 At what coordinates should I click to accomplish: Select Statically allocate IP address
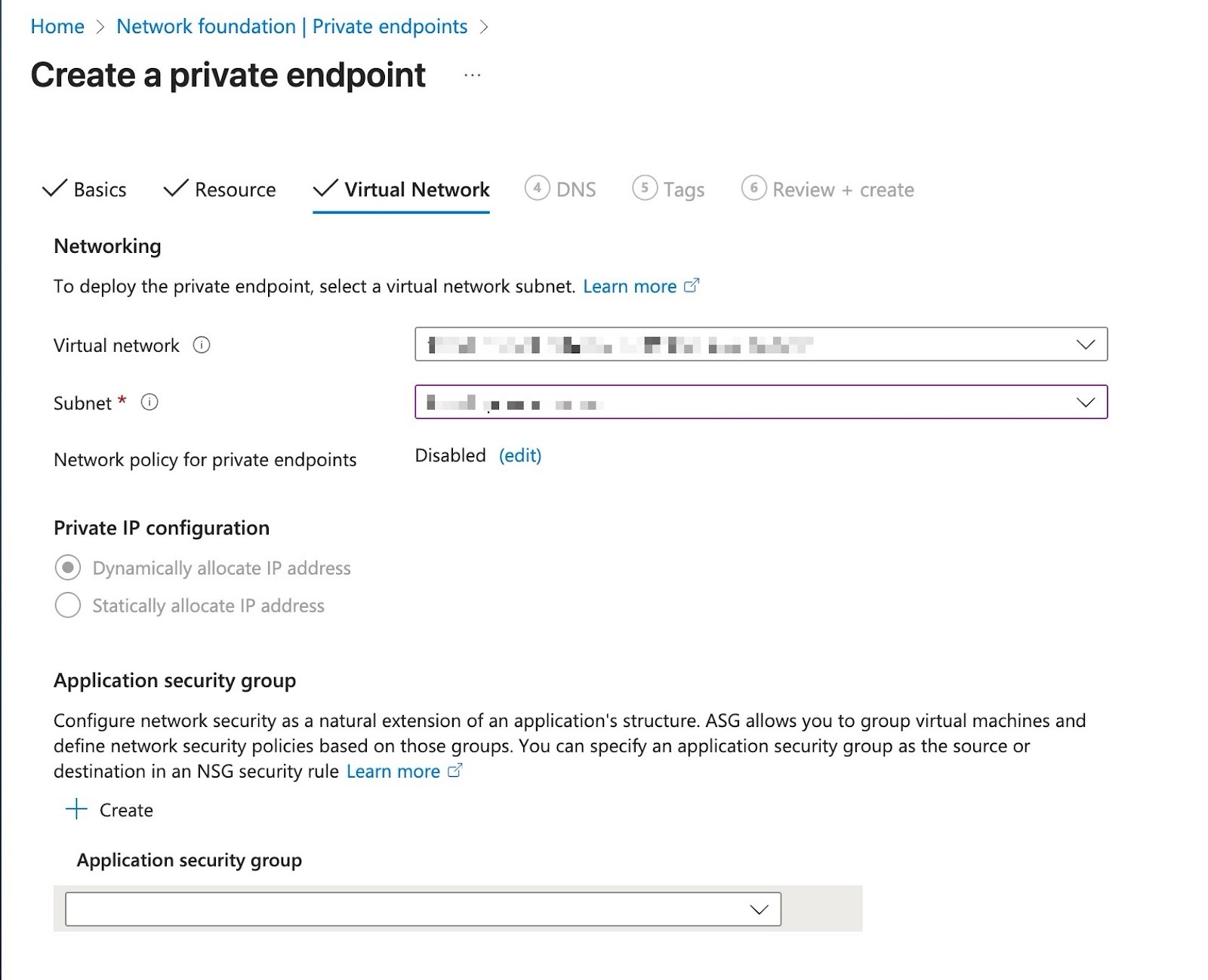[x=68, y=606]
